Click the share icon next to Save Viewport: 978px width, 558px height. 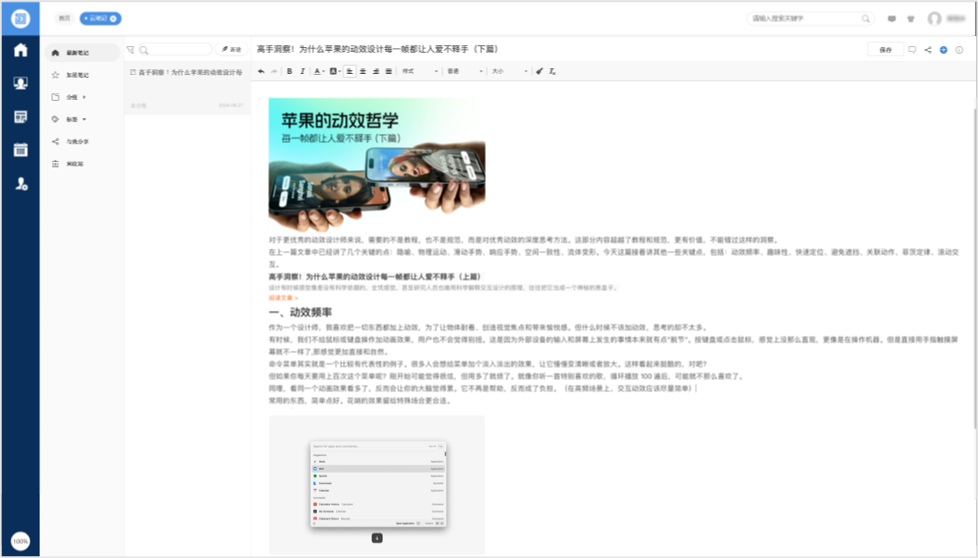click(x=928, y=49)
